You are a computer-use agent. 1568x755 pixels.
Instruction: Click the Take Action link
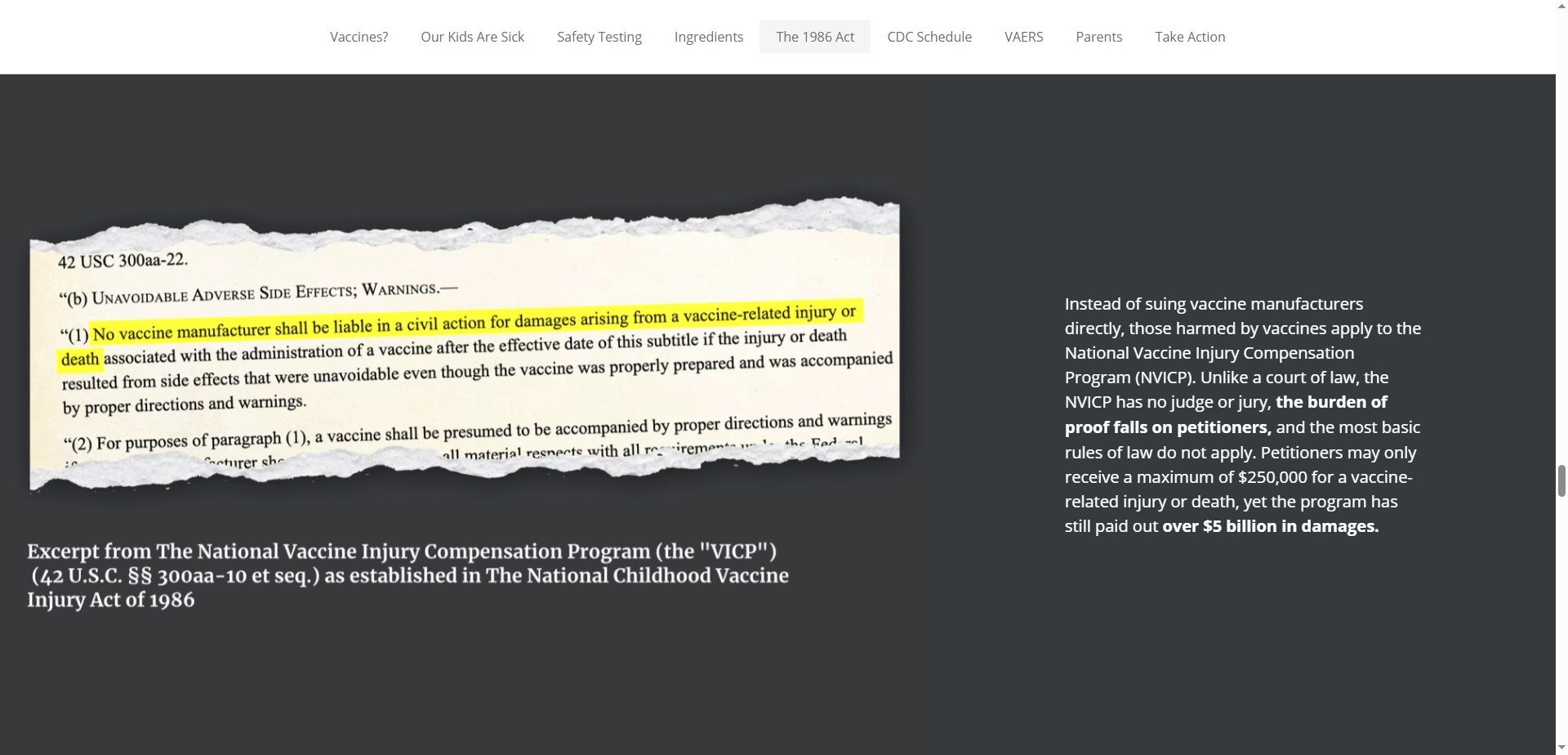(1189, 37)
